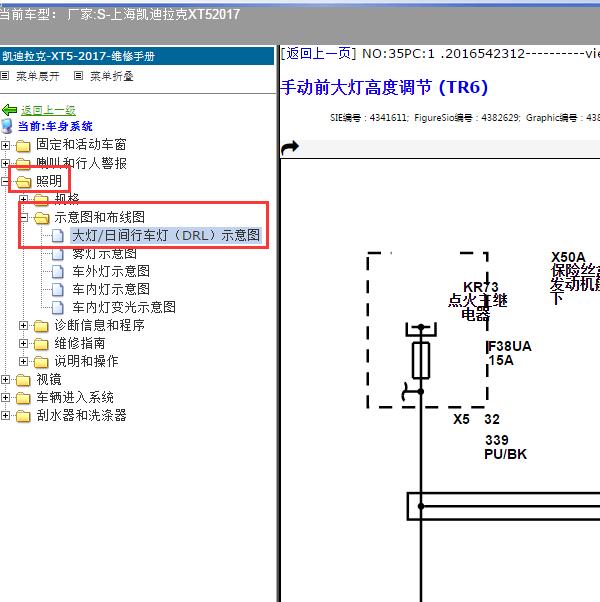600x602 pixels.
Task: Open the 说明和操作 folder
Action: click(x=86, y=361)
